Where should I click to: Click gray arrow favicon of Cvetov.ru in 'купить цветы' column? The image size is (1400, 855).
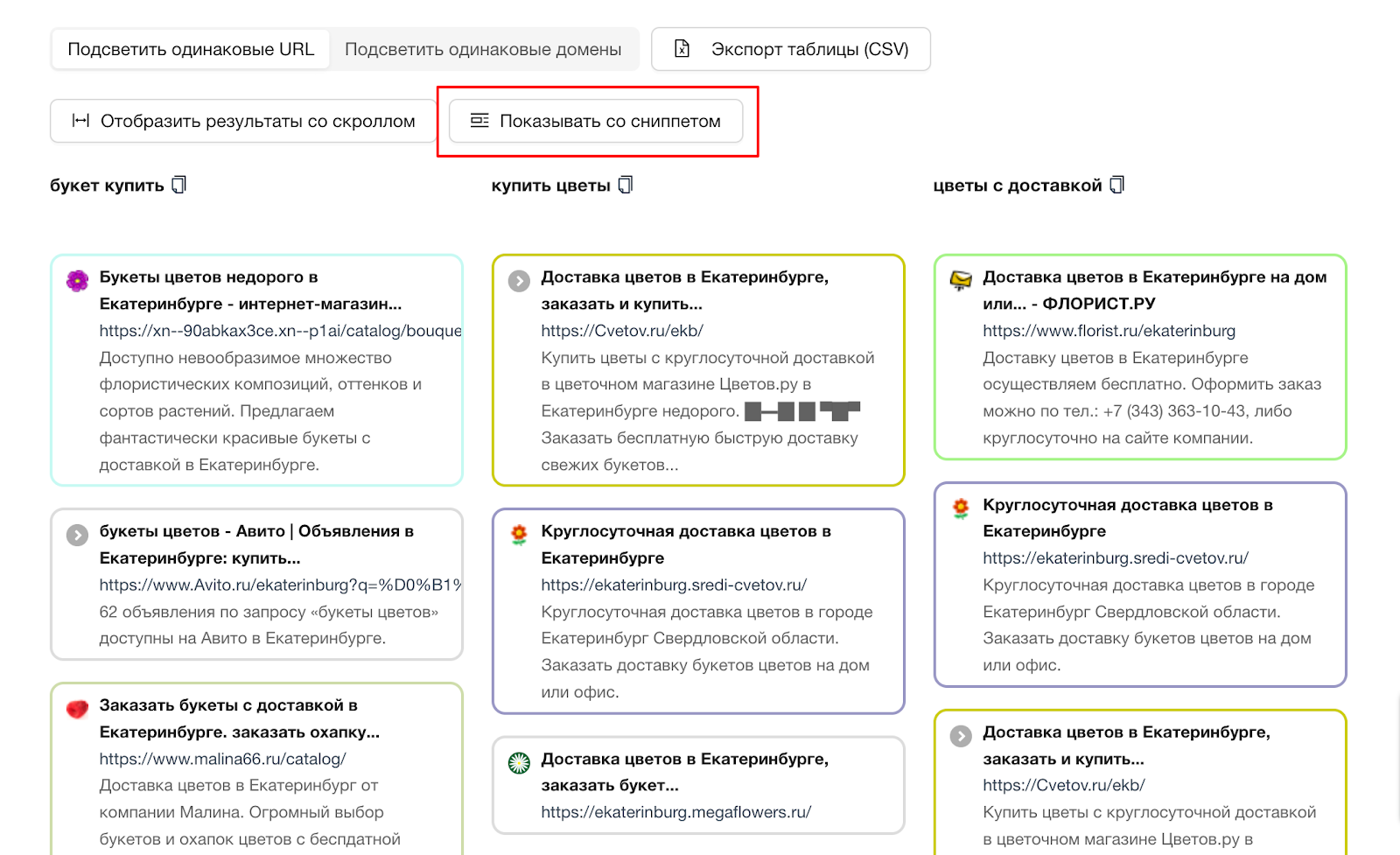pos(520,281)
